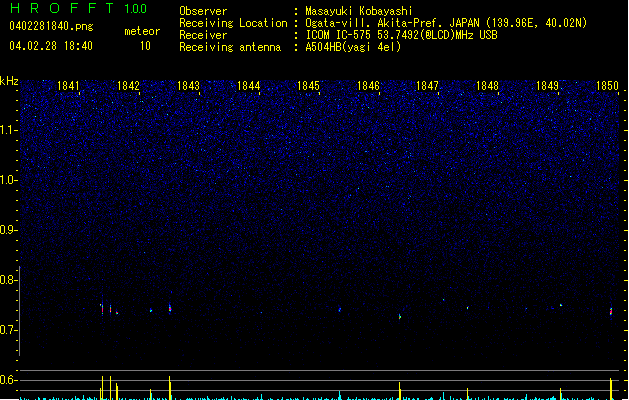Click the Receiver field label
Screen dimensions: 629x400
(203, 35)
